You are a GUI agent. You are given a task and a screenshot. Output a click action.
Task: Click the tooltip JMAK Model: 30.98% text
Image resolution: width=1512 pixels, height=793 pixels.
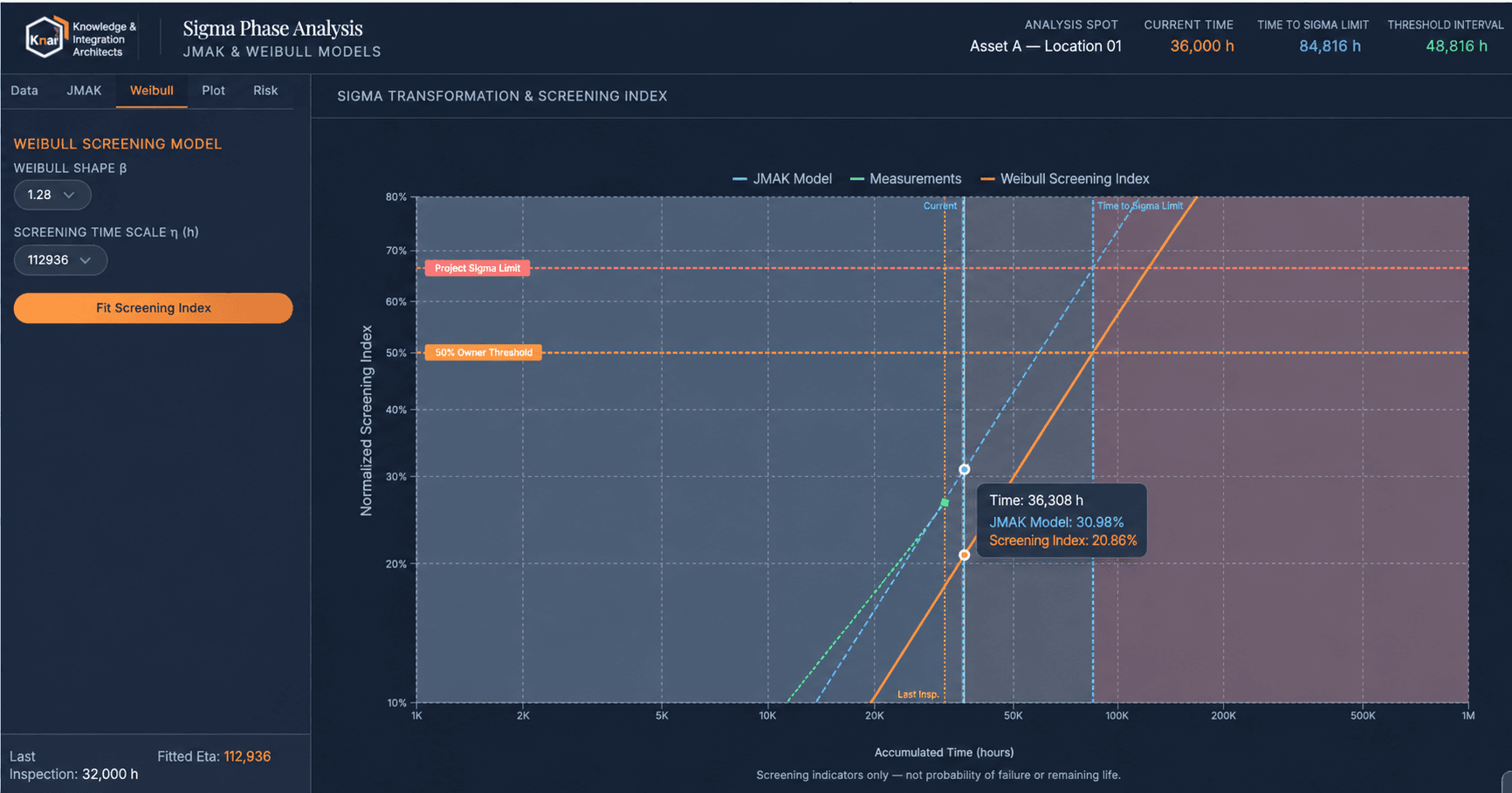1056,522
